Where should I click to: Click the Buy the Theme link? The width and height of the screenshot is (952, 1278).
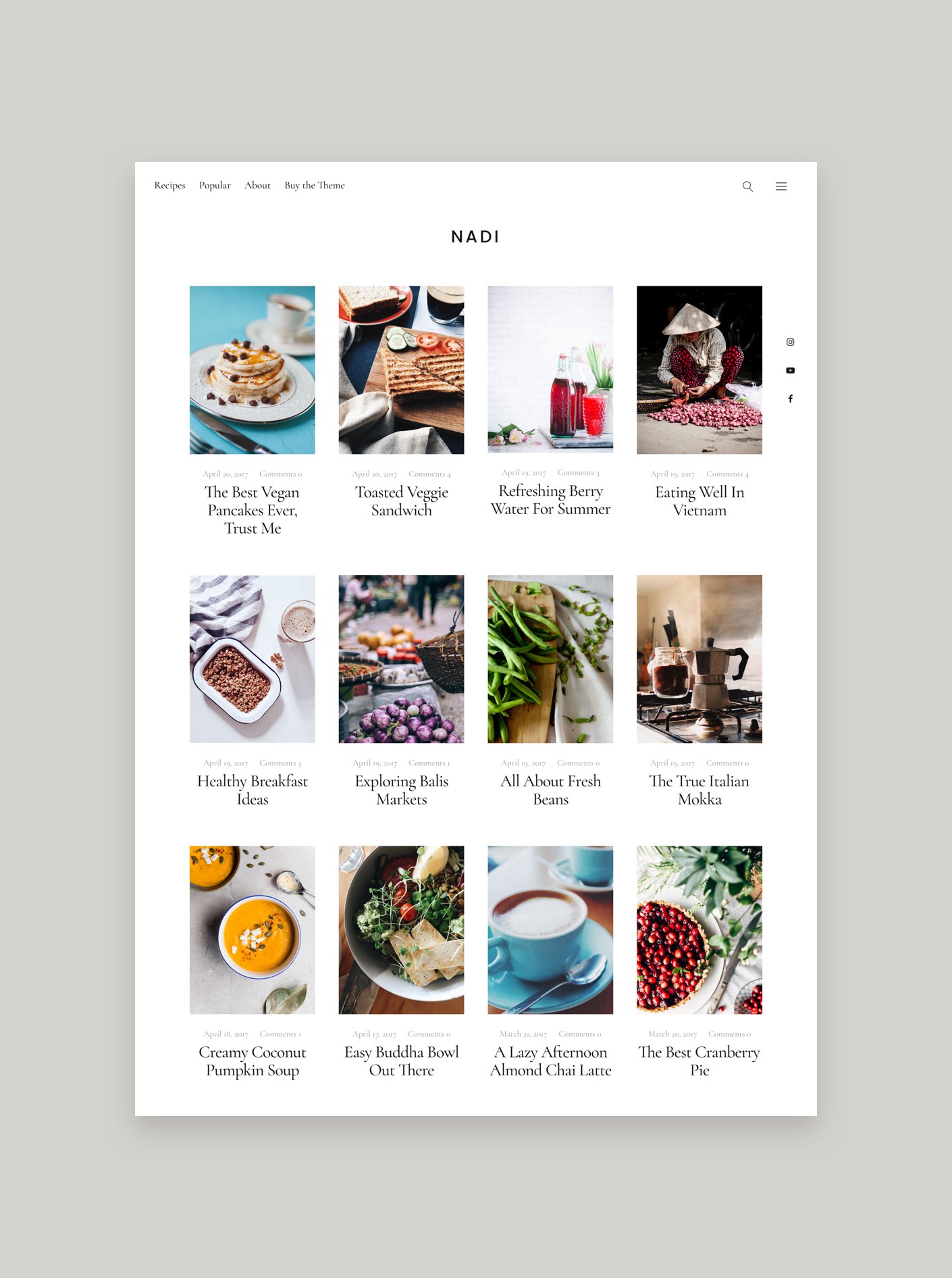[x=315, y=185]
